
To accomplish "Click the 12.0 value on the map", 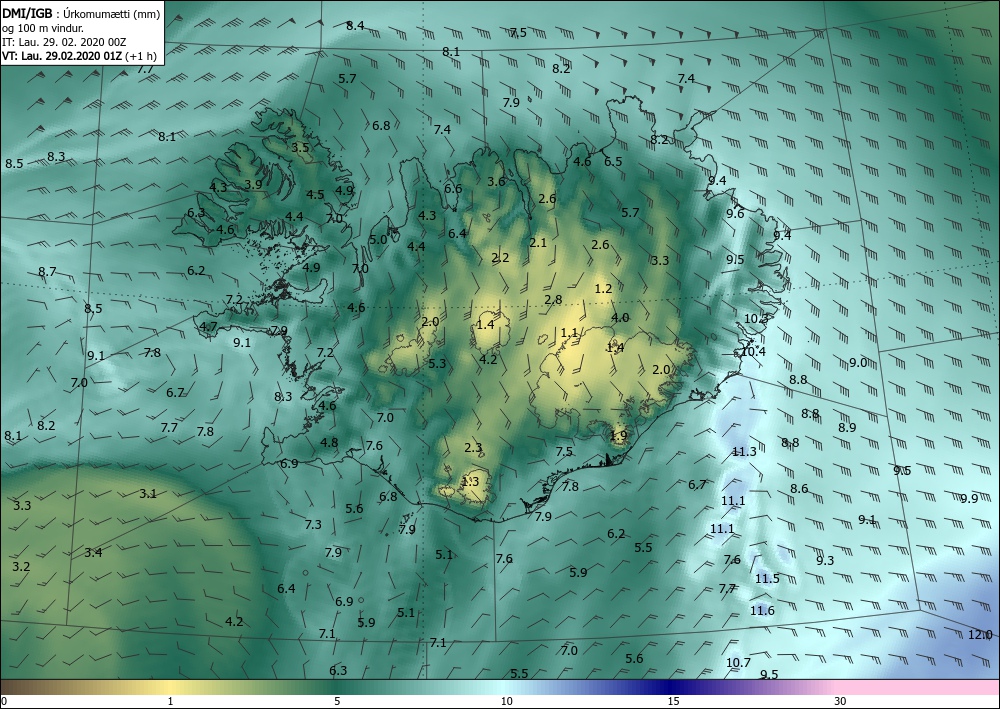I will pyautogui.click(x=980, y=634).
